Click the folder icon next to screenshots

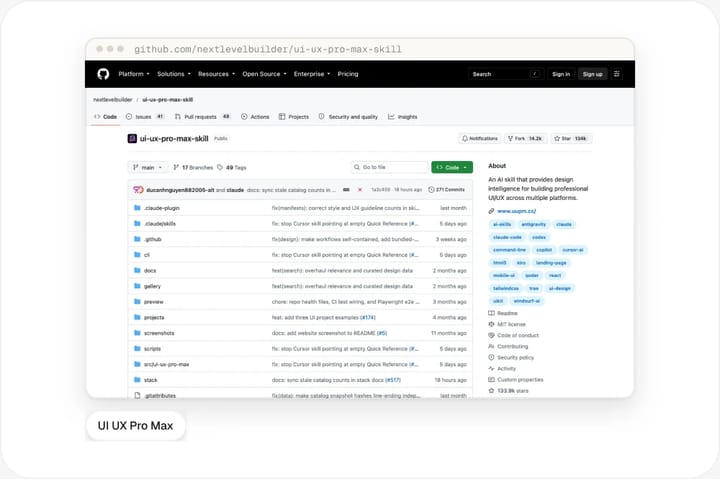click(x=137, y=333)
